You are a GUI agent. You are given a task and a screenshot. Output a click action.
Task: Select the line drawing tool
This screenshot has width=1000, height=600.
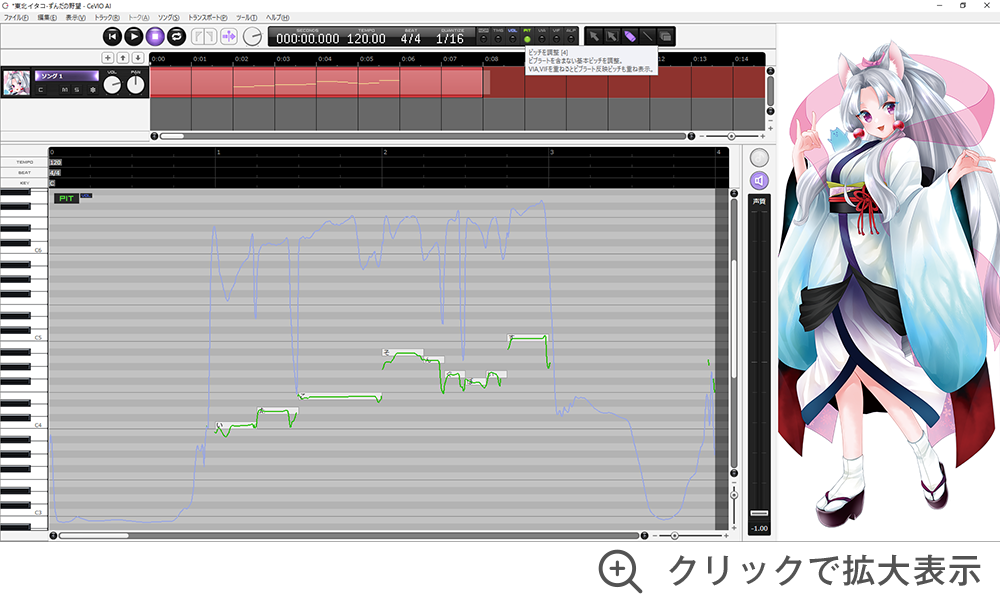tap(647, 36)
